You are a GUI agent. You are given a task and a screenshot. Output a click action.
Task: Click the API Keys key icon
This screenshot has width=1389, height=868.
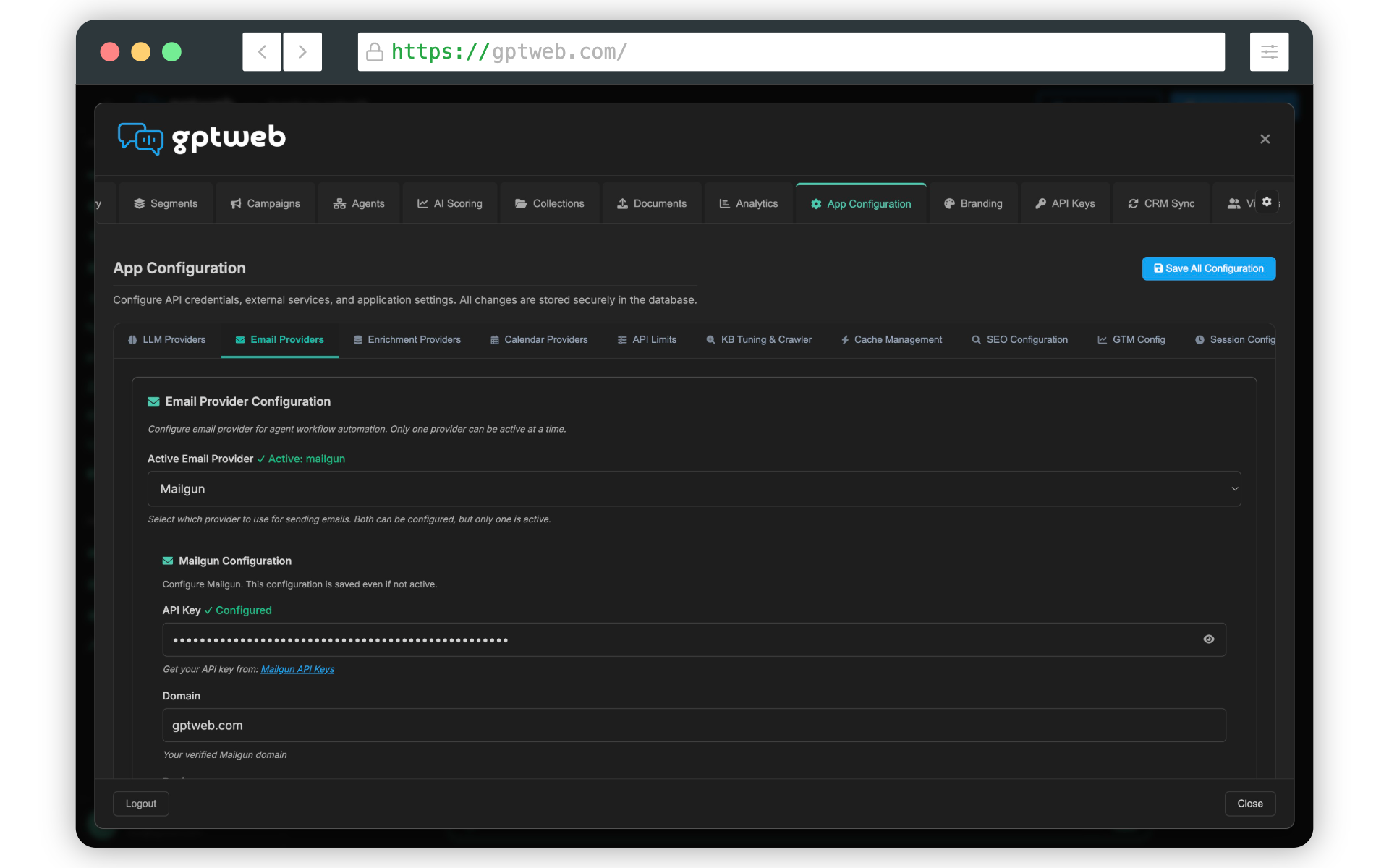pyautogui.click(x=1040, y=204)
